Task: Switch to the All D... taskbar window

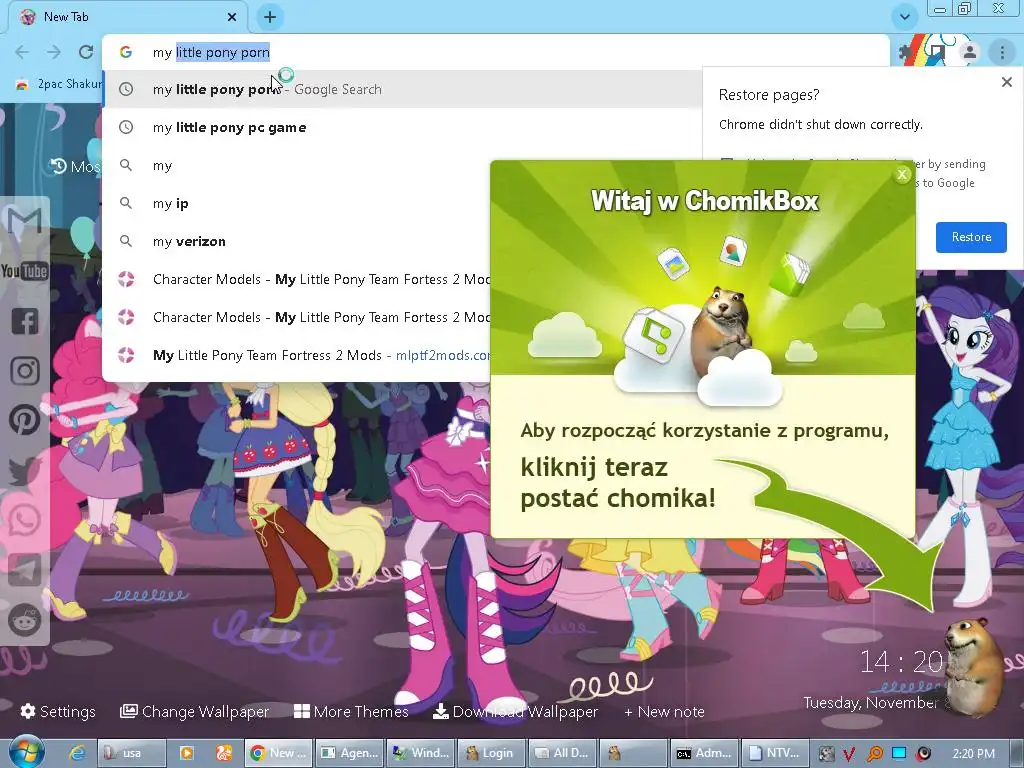Action: point(562,753)
